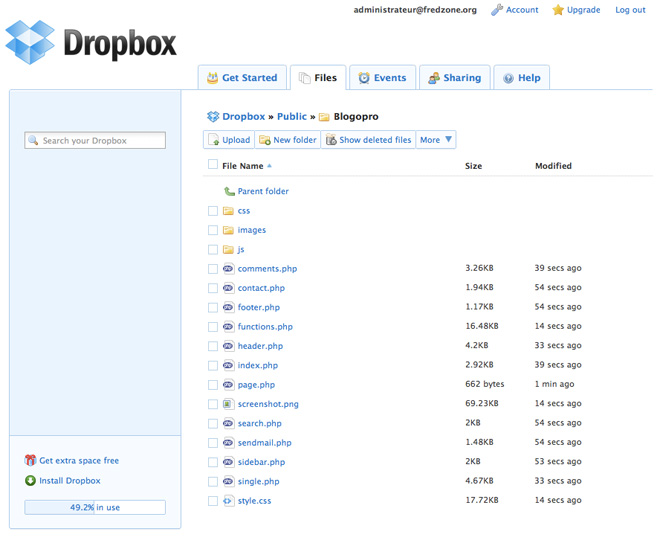This screenshot has height=549, width=660.
Task: Click the search magnifier icon
Action: pos(33,140)
